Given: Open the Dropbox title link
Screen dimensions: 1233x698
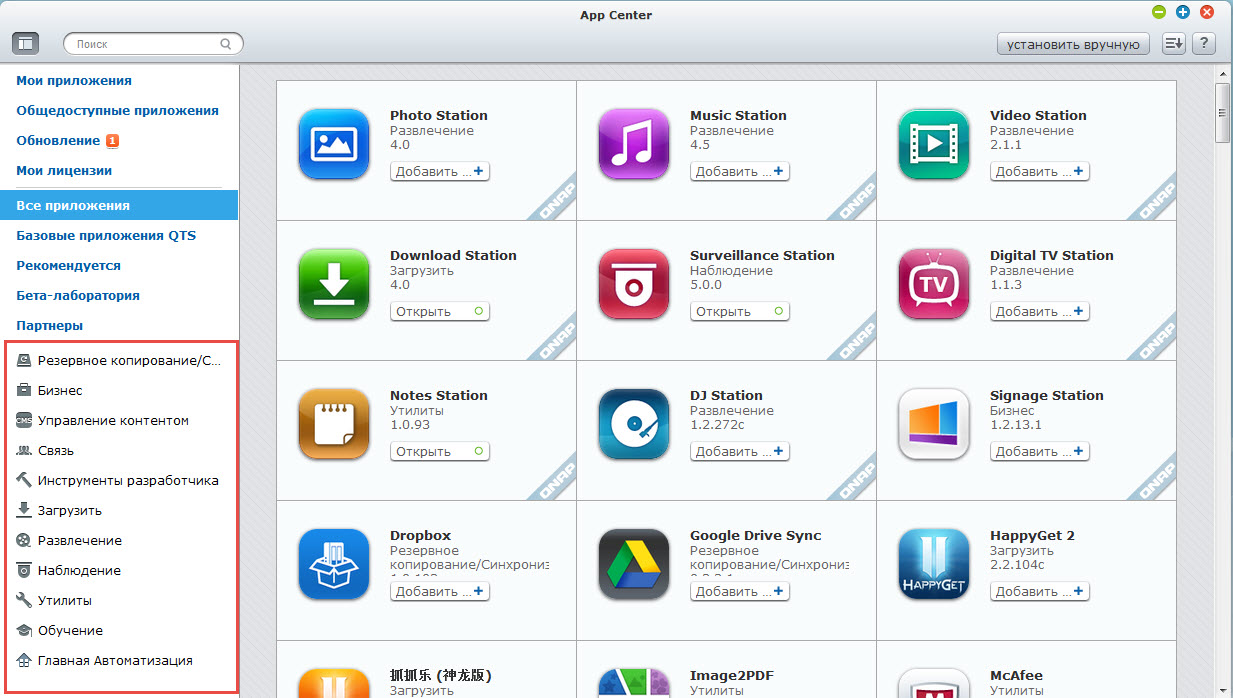Looking at the screenshot, I should pyautogui.click(x=420, y=535).
